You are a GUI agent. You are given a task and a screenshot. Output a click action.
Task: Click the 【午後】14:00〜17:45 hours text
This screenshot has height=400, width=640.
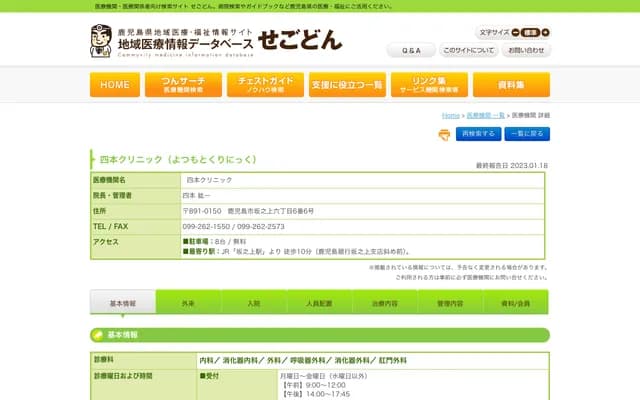(x=315, y=394)
